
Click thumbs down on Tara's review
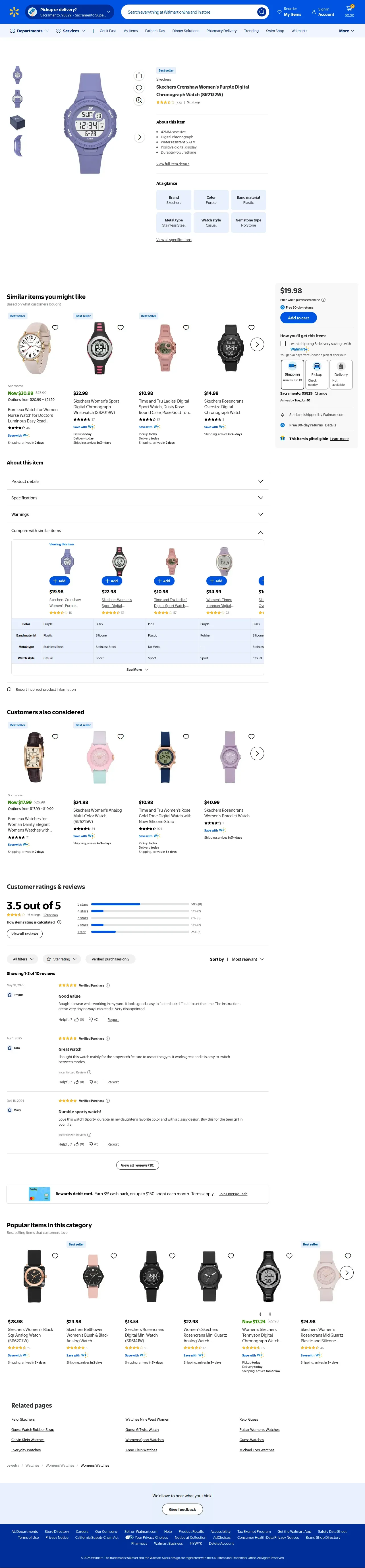click(91, 1082)
